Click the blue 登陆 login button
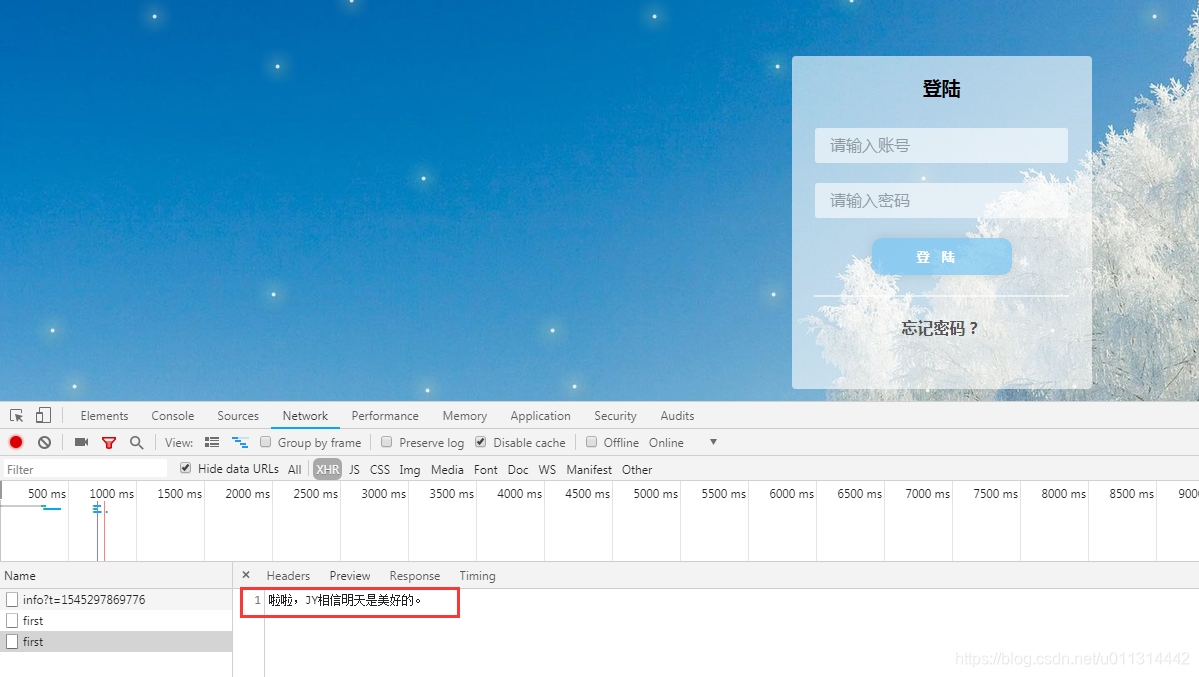Image resolution: width=1199 pixels, height=677 pixels. point(941,256)
